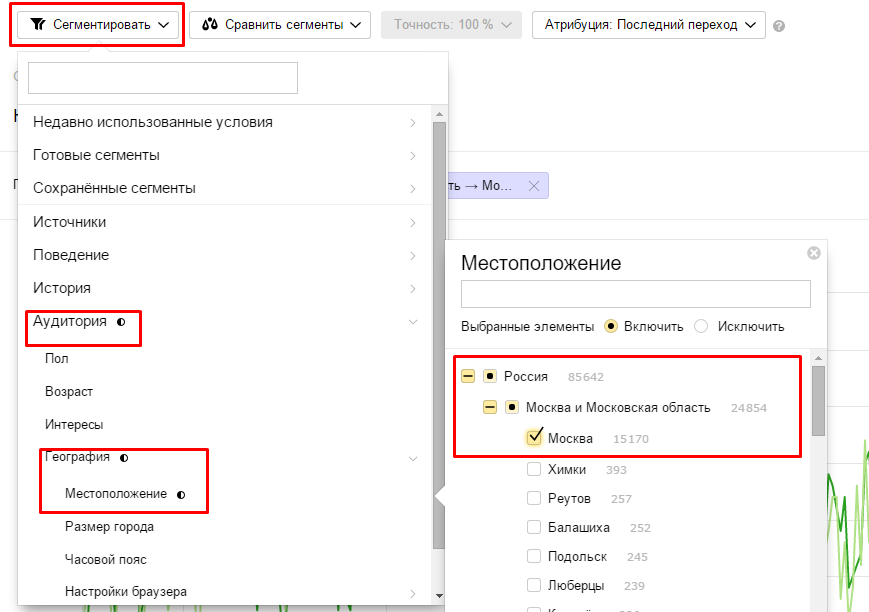
Task: Open the История submenu
Action: 224,288
